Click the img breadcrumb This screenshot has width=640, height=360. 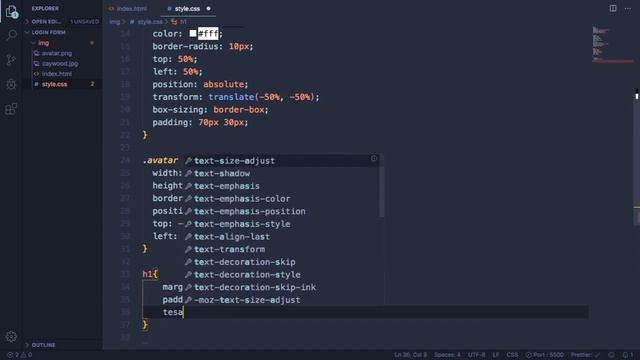[x=115, y=22]
